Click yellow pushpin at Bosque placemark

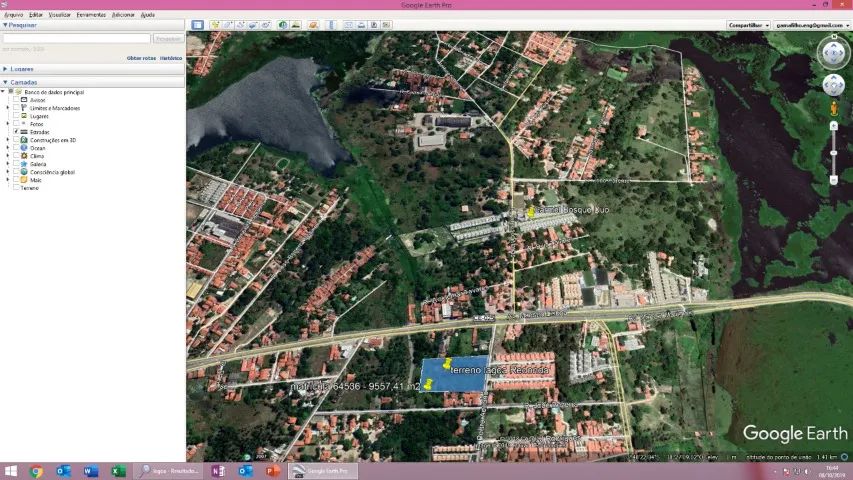coord(530,211)
